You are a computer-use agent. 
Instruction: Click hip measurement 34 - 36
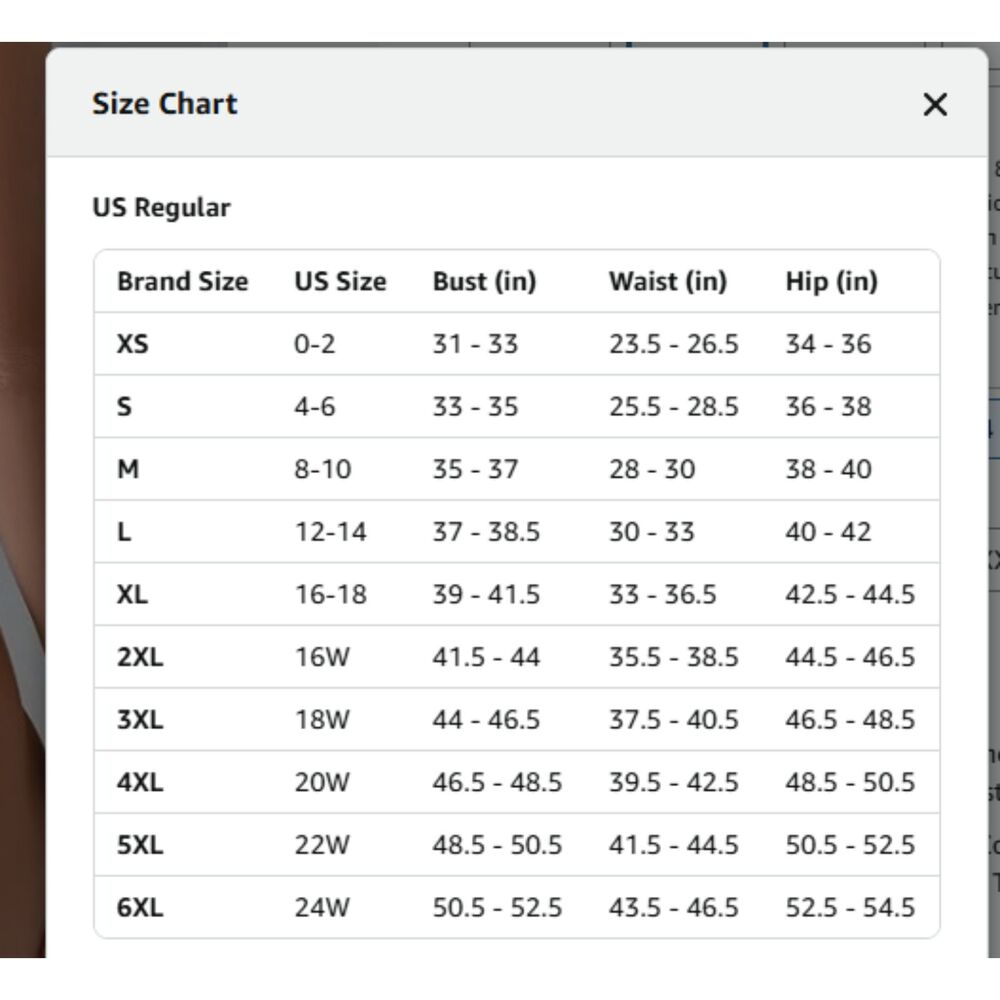(x=828, y=344)
